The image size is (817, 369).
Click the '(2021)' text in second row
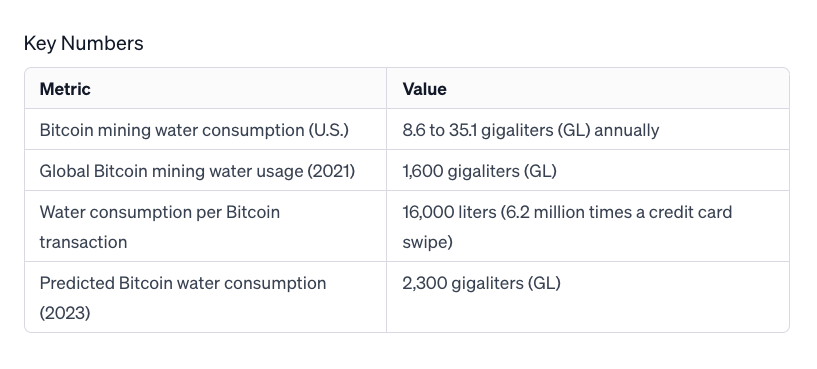click(331, 171)
